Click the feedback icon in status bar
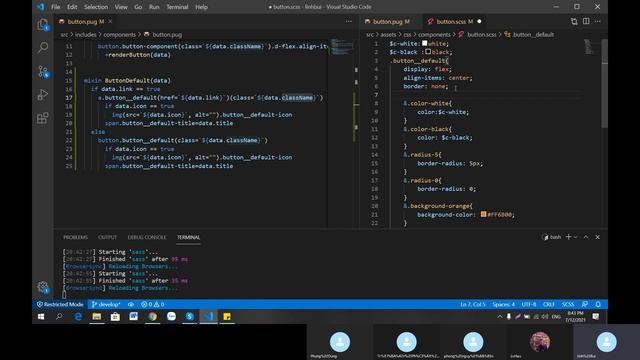The height and width of the screenshot is (360, 640). 585,304
